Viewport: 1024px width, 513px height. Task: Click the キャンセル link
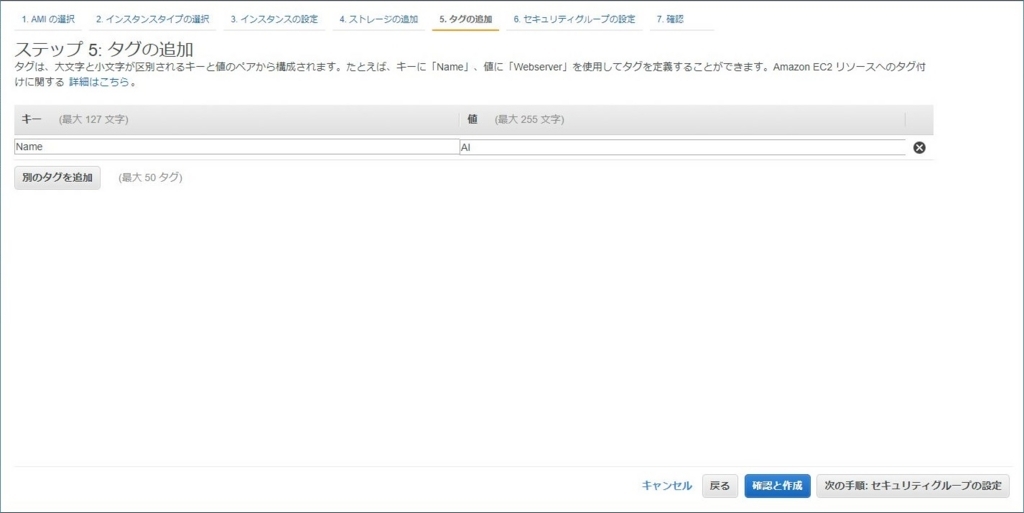click(x=667, y=486)
